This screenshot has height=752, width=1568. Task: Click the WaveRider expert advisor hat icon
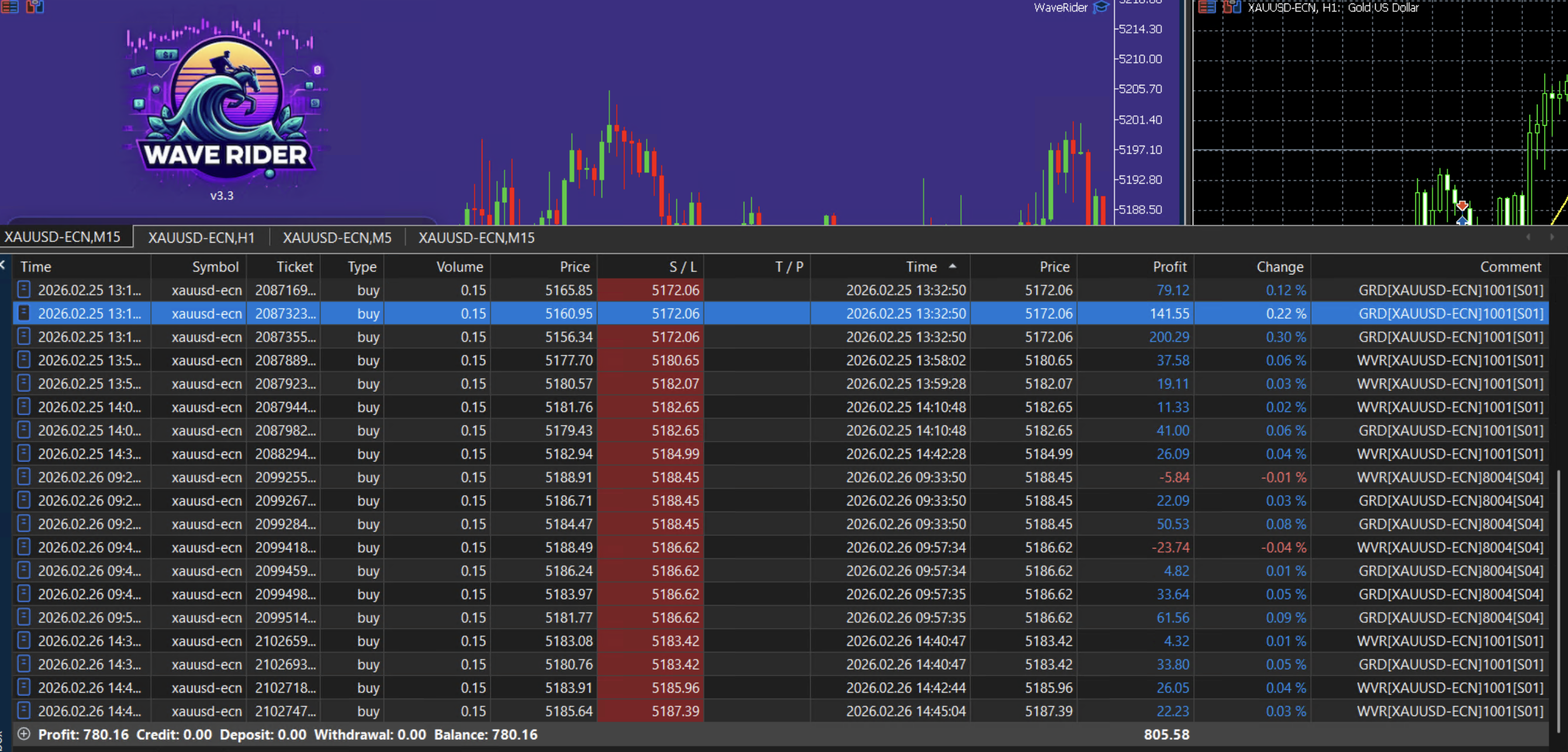(1100, 7)
